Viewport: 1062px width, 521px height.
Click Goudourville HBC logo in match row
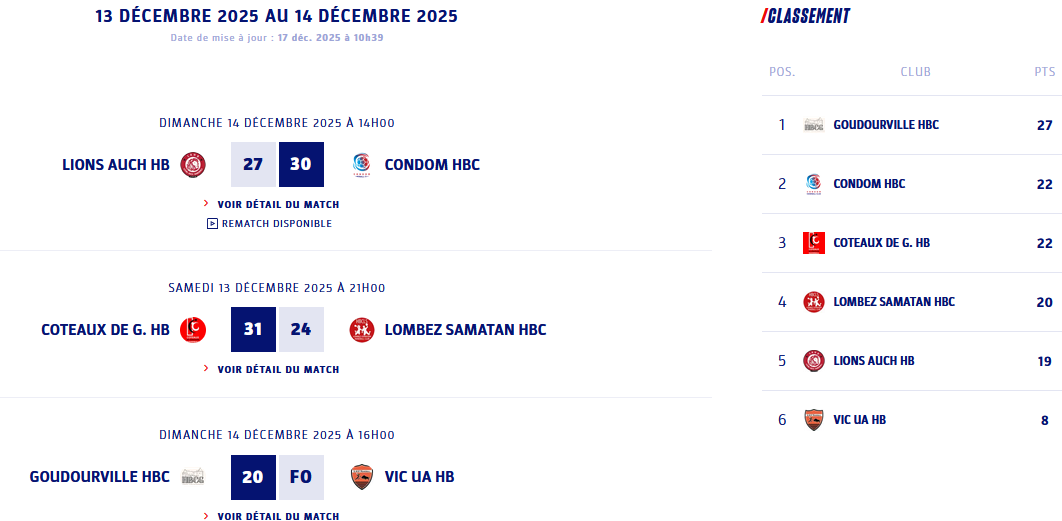[x=193, y=477]
